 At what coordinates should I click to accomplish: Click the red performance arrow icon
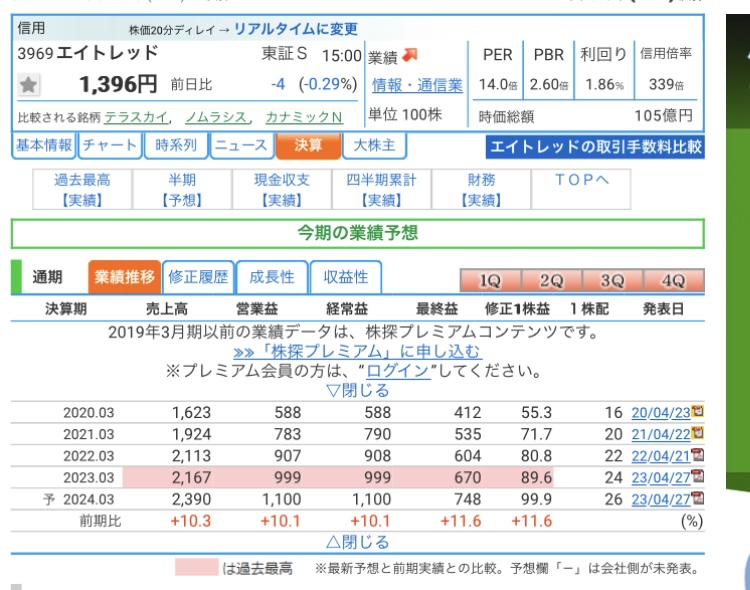point(410,56)
